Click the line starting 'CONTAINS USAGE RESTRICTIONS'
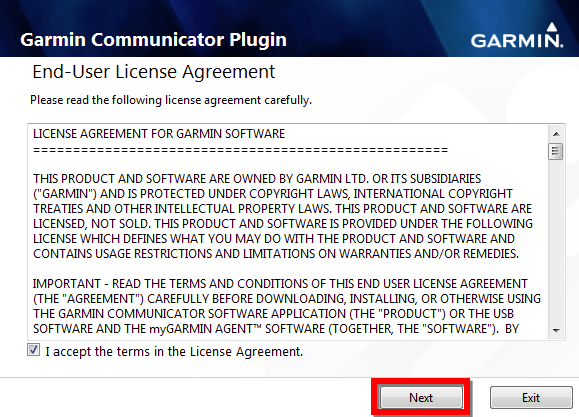This screenshot has width=579, height=417. click(276, 254)
